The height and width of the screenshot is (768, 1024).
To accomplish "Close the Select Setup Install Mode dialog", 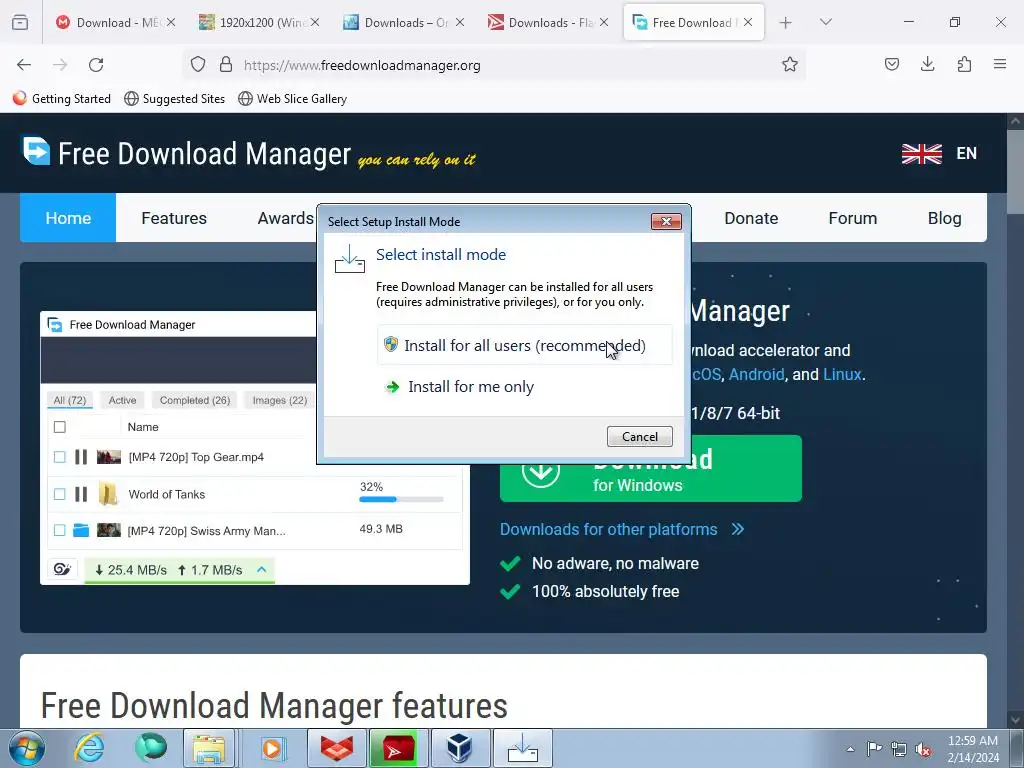I will [666, 221].
